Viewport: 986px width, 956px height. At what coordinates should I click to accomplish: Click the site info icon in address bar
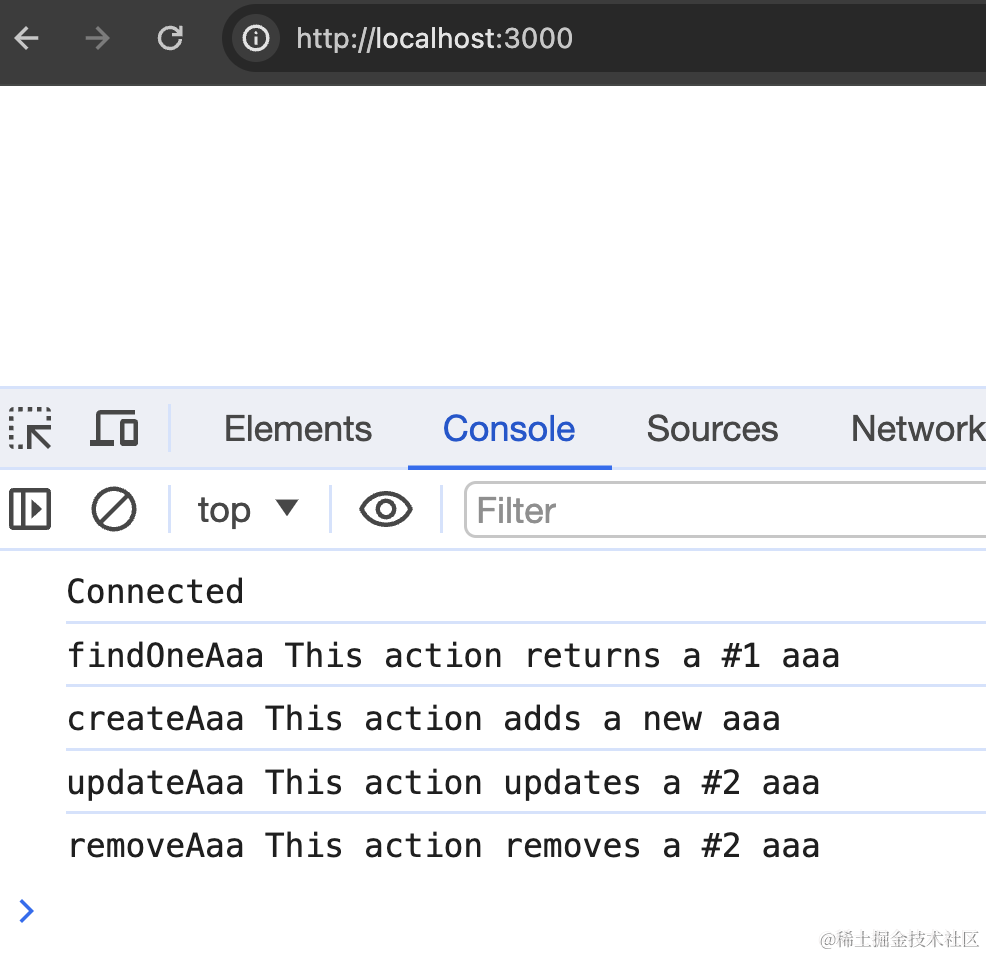pos(257,39)
